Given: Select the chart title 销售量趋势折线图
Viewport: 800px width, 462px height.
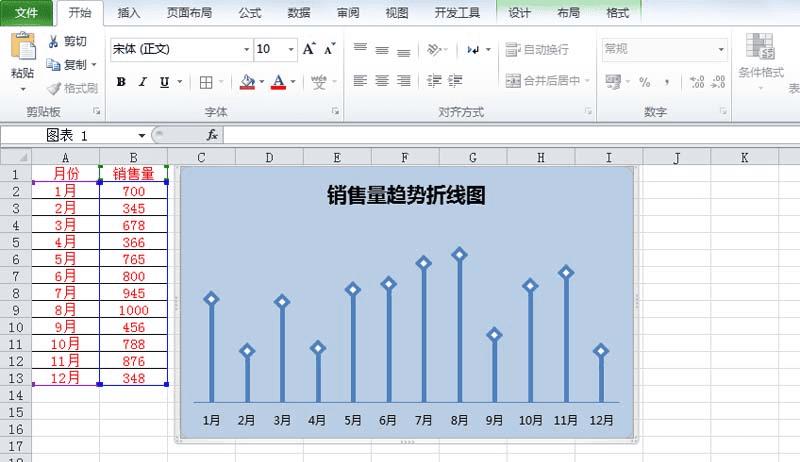Looking at the screenshot, I should (406, 195).
